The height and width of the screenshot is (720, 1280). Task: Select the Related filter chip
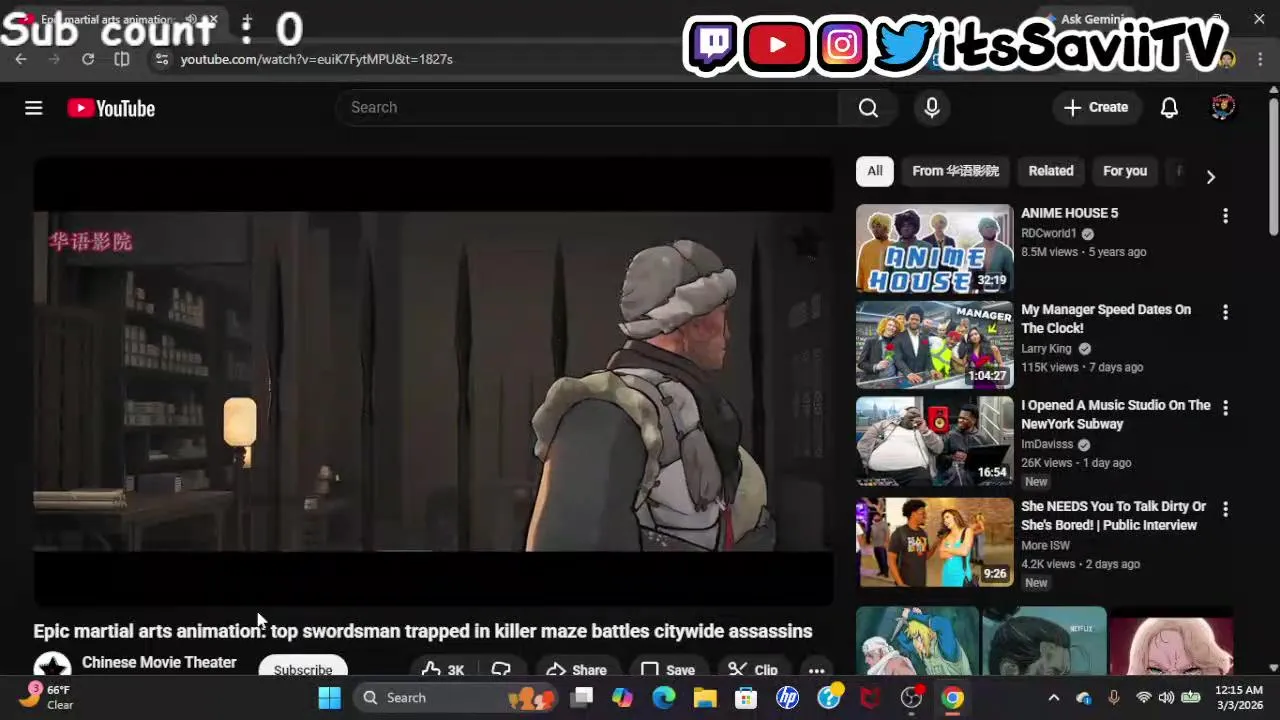click(x=1051, y=171)
